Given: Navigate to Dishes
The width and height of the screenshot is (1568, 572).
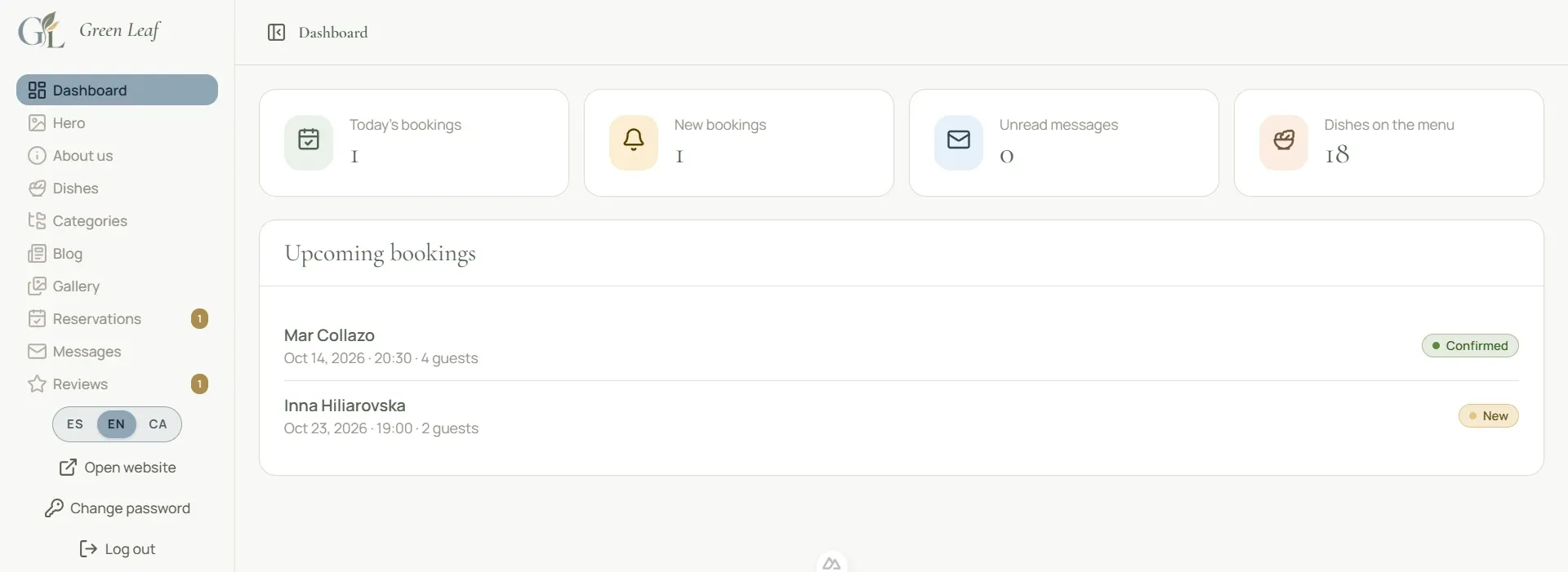Looking at the screenshot, I should click(117, 188).
